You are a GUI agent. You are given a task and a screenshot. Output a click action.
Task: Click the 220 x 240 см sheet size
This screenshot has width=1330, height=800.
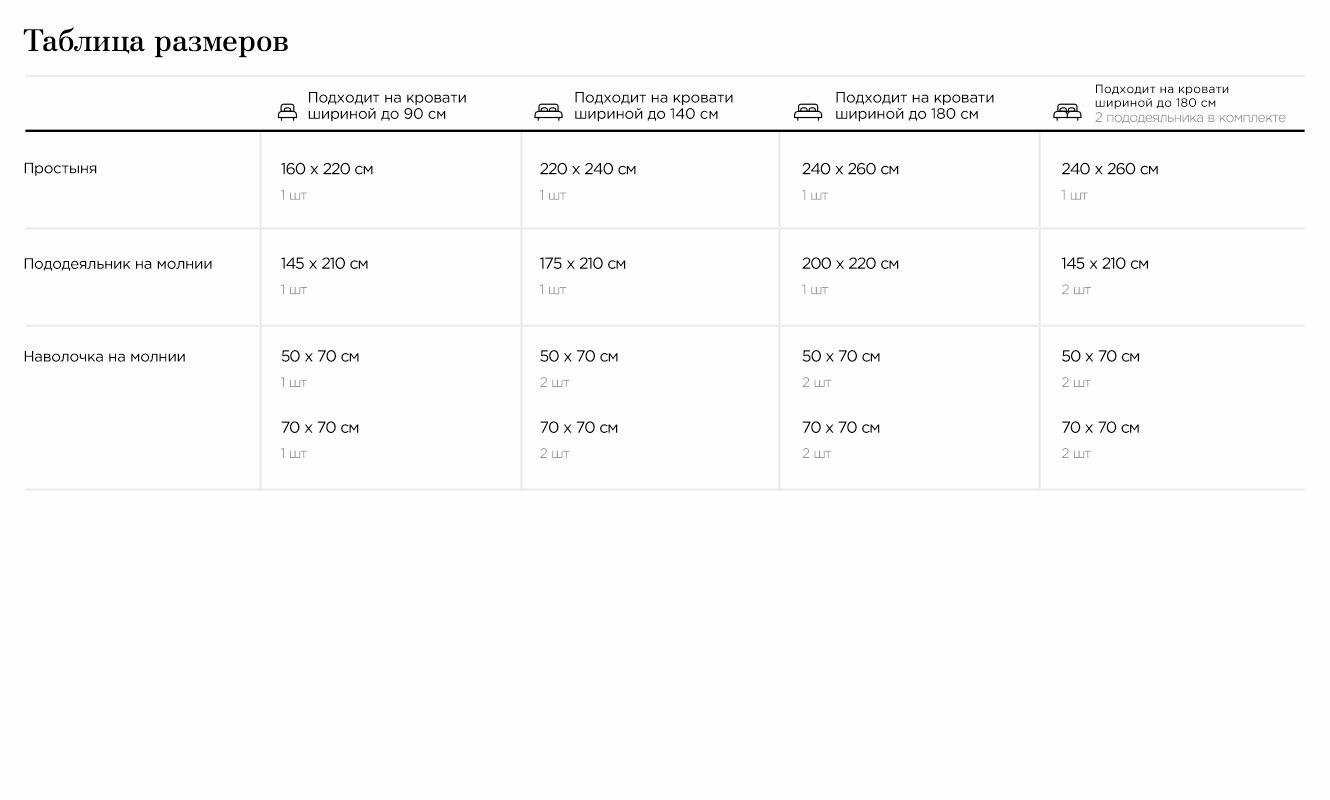pos(588,169)
